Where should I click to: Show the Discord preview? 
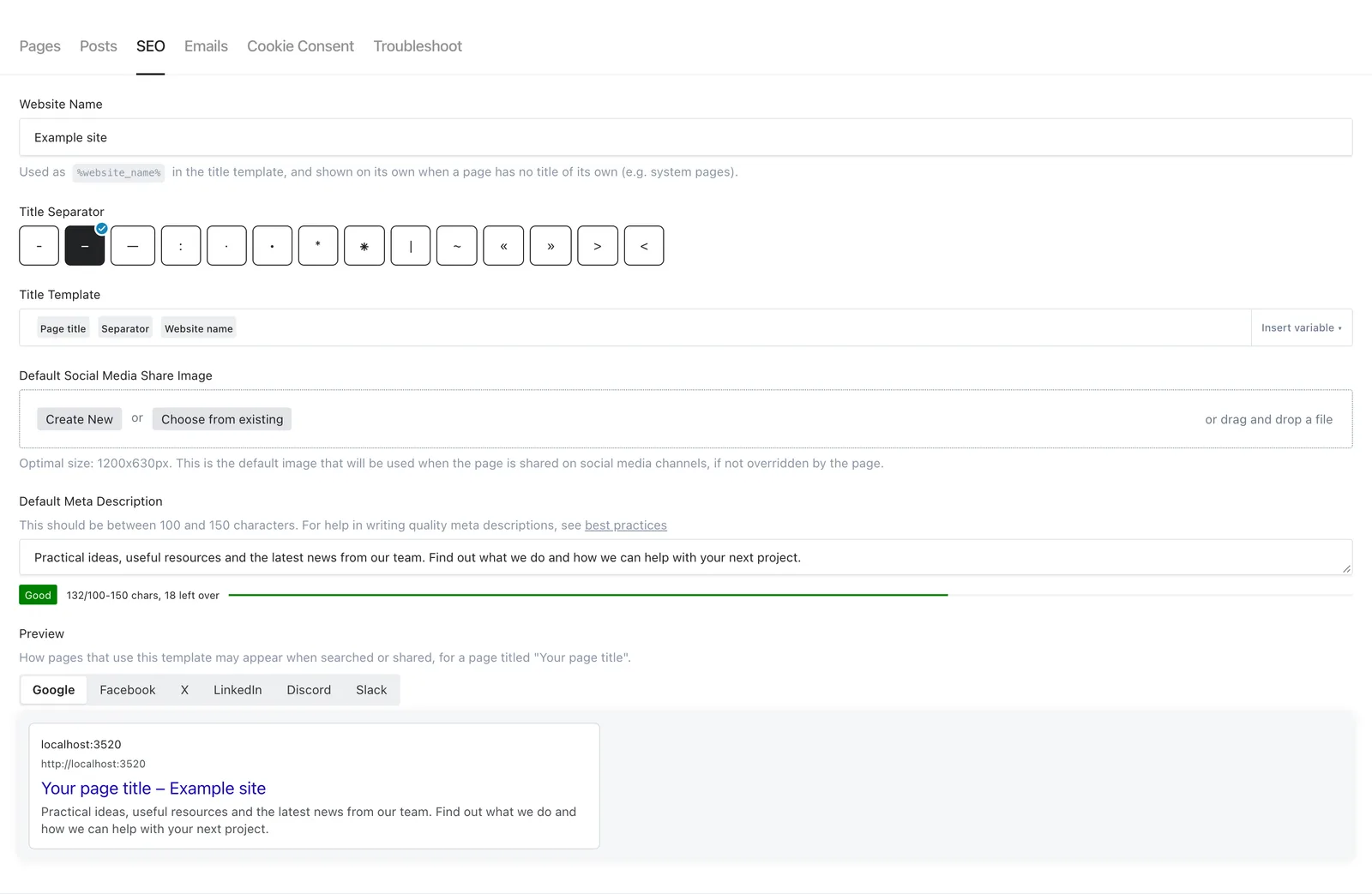[309, 690]
